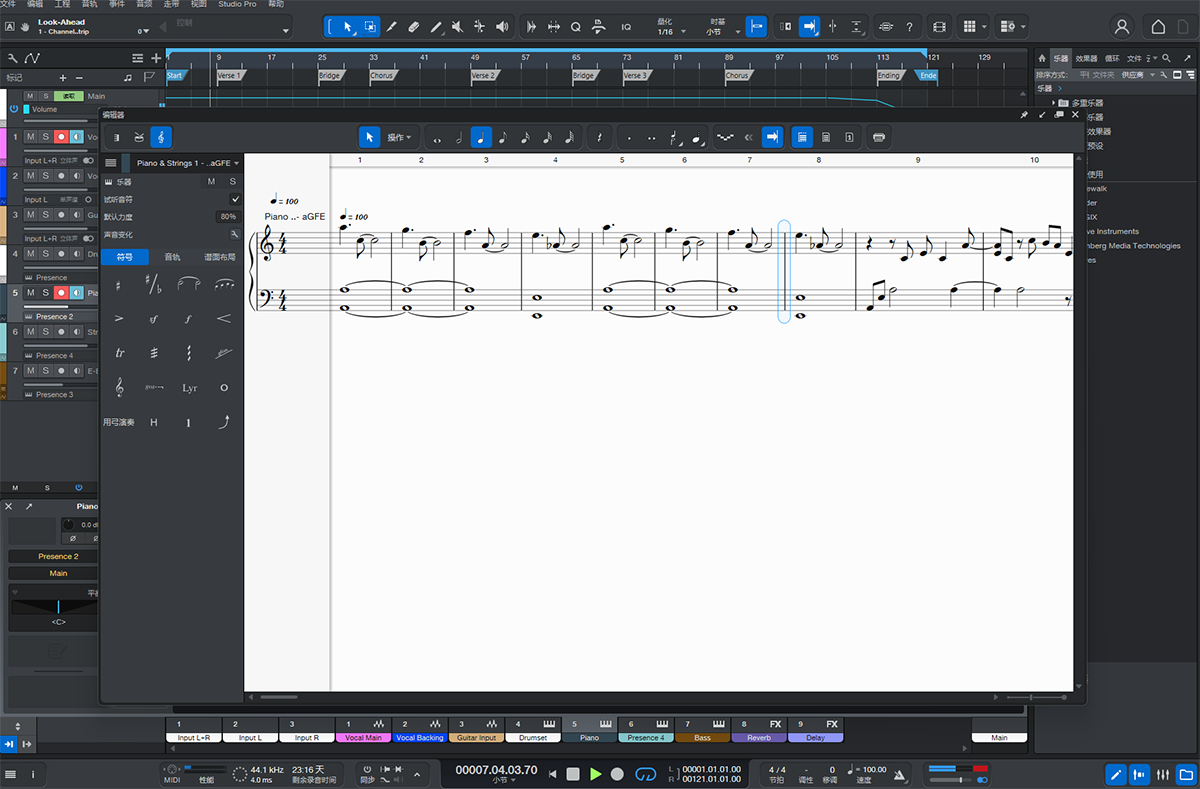
Task: Solo track 1 Vocal
Action: pyautogui.click(x=45, y=136)
